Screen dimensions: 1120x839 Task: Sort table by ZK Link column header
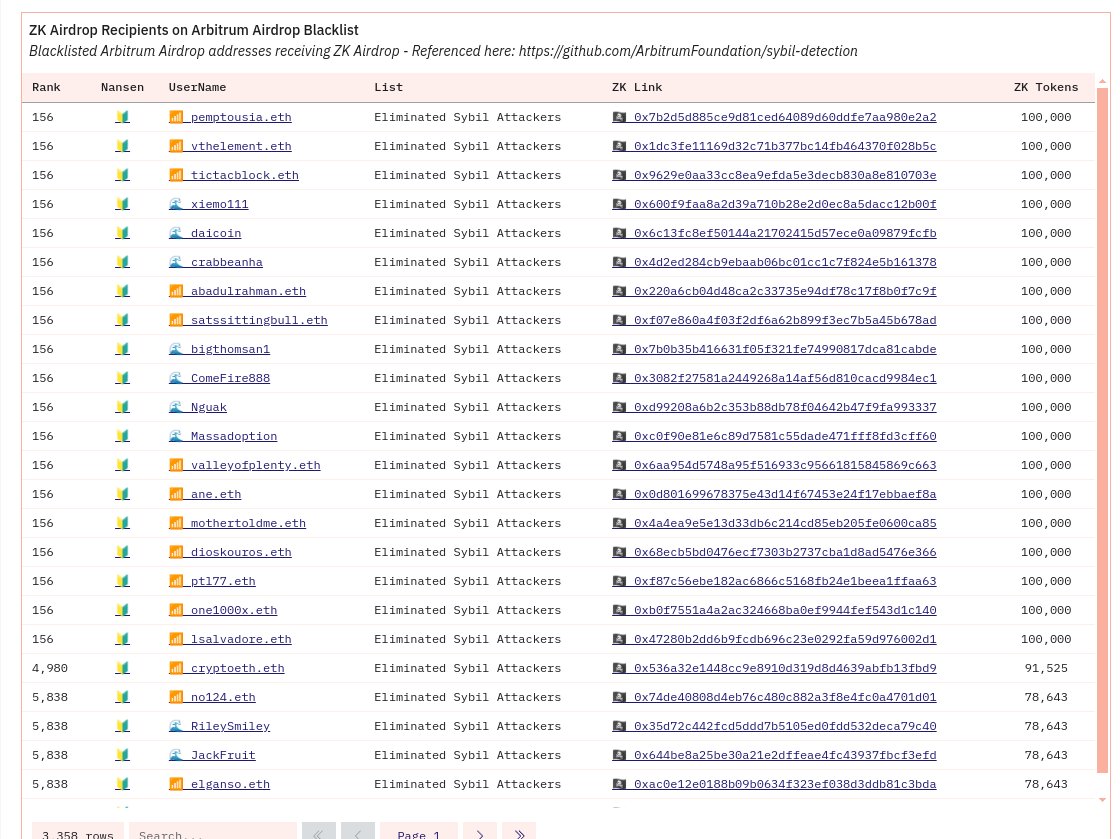(x=637, y=87)
